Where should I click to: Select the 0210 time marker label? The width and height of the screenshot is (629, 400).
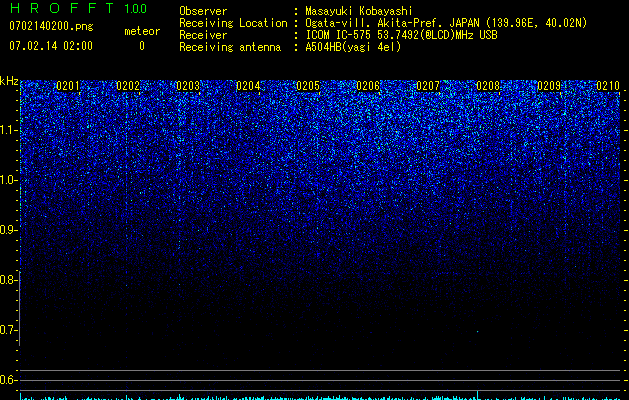pyautogui.click(x=608, y=86)
